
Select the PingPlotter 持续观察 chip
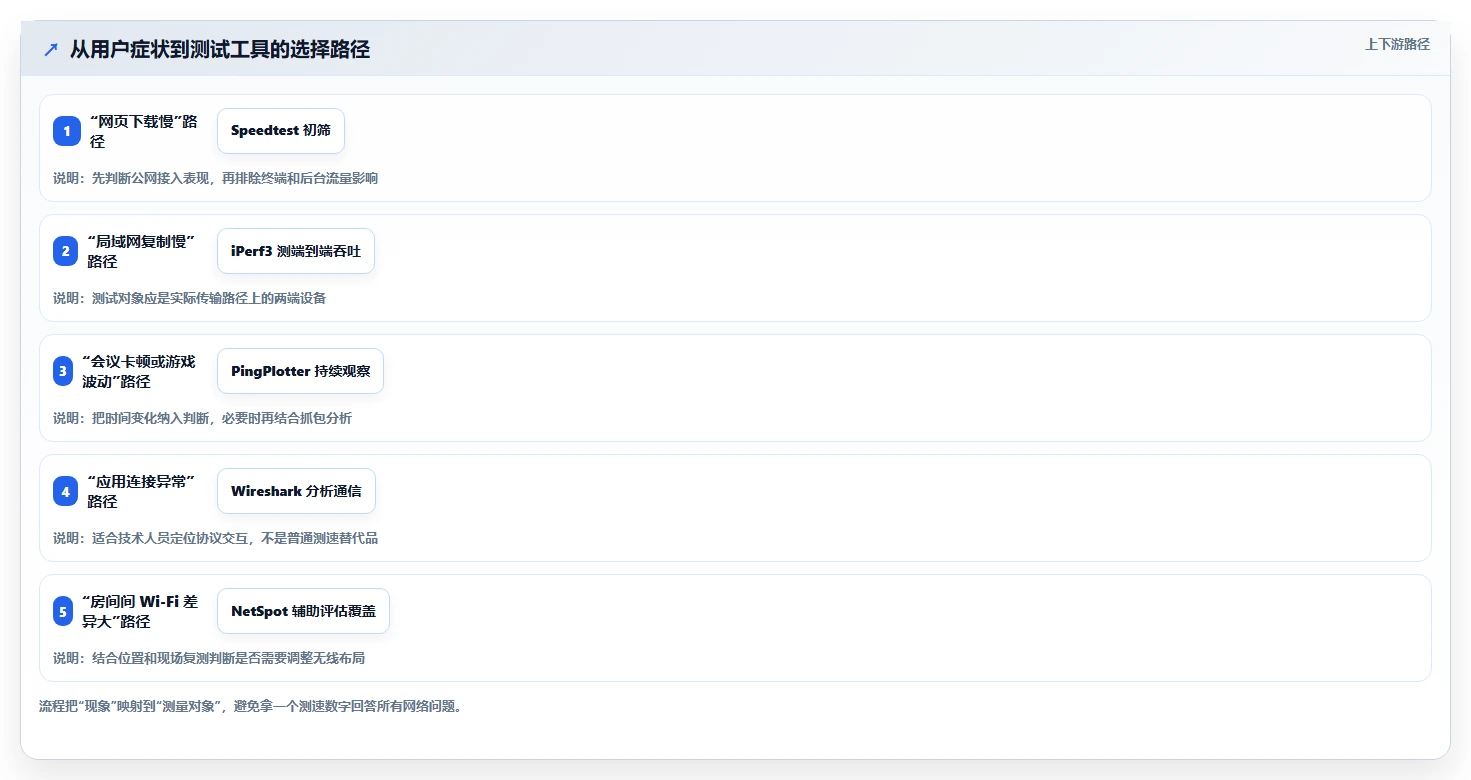point(300,371)
